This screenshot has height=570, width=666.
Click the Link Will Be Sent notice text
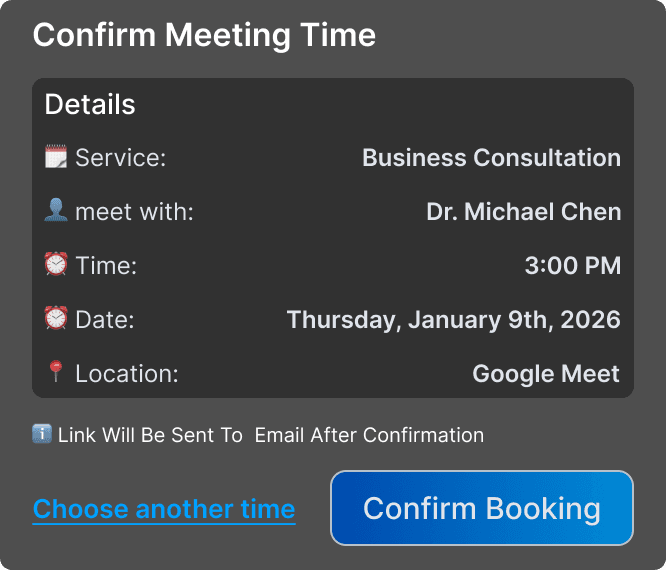pos(270,435)
